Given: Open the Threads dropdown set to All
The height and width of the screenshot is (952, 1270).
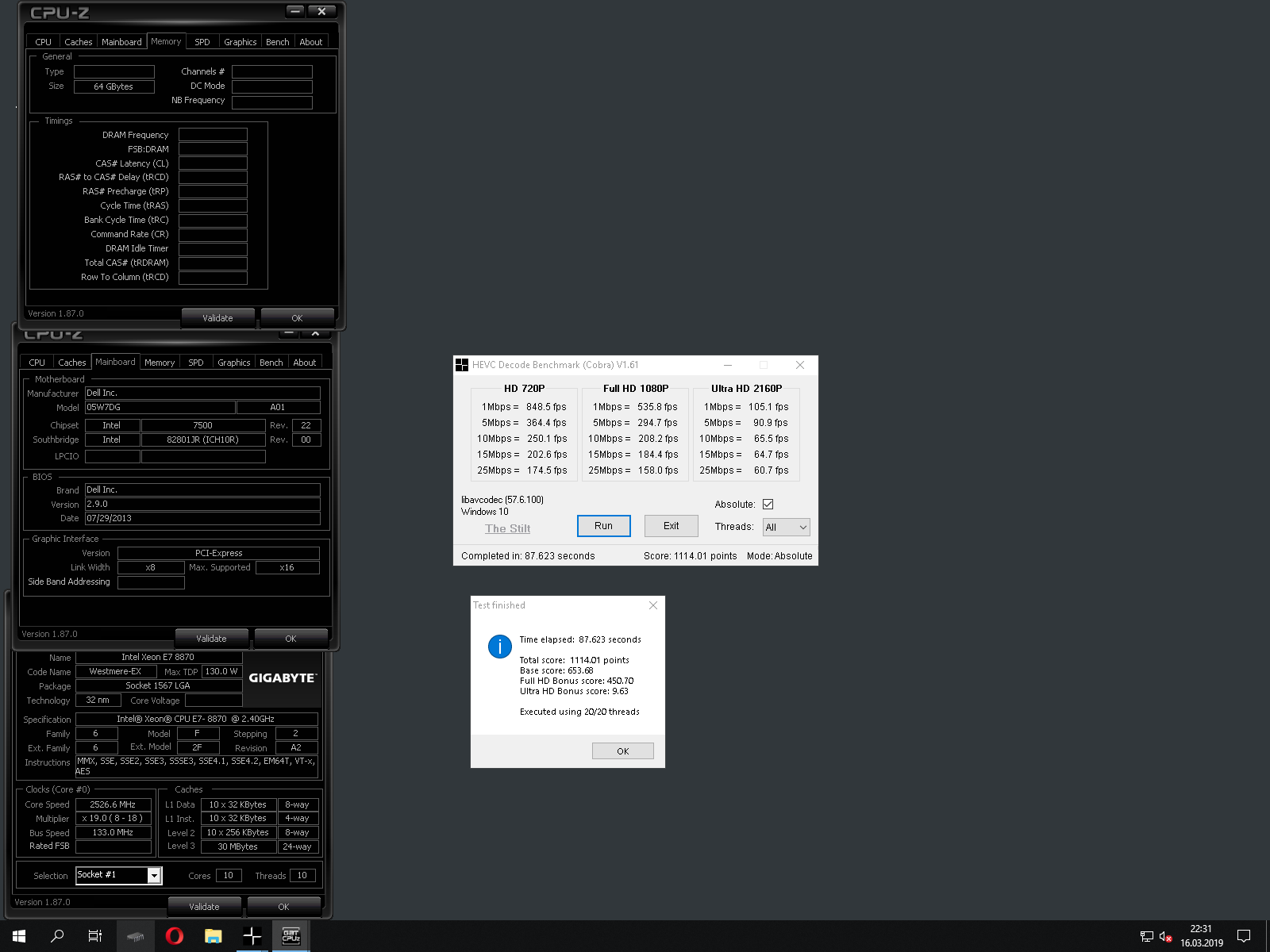Looking at the screenshot, I should (x=787, y=527).
